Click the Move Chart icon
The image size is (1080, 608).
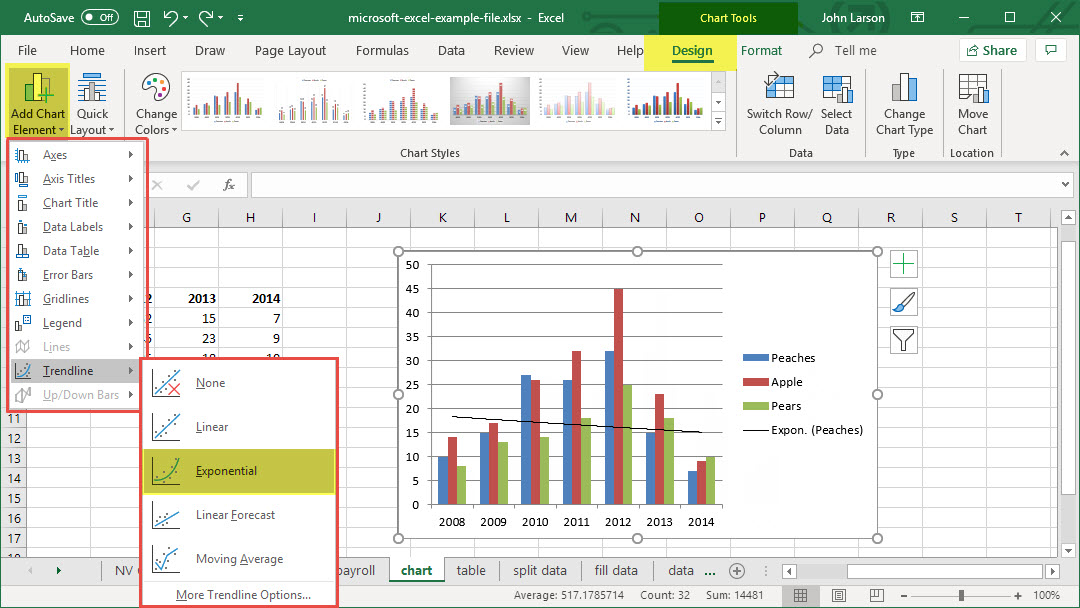click(x=972, y=89)
